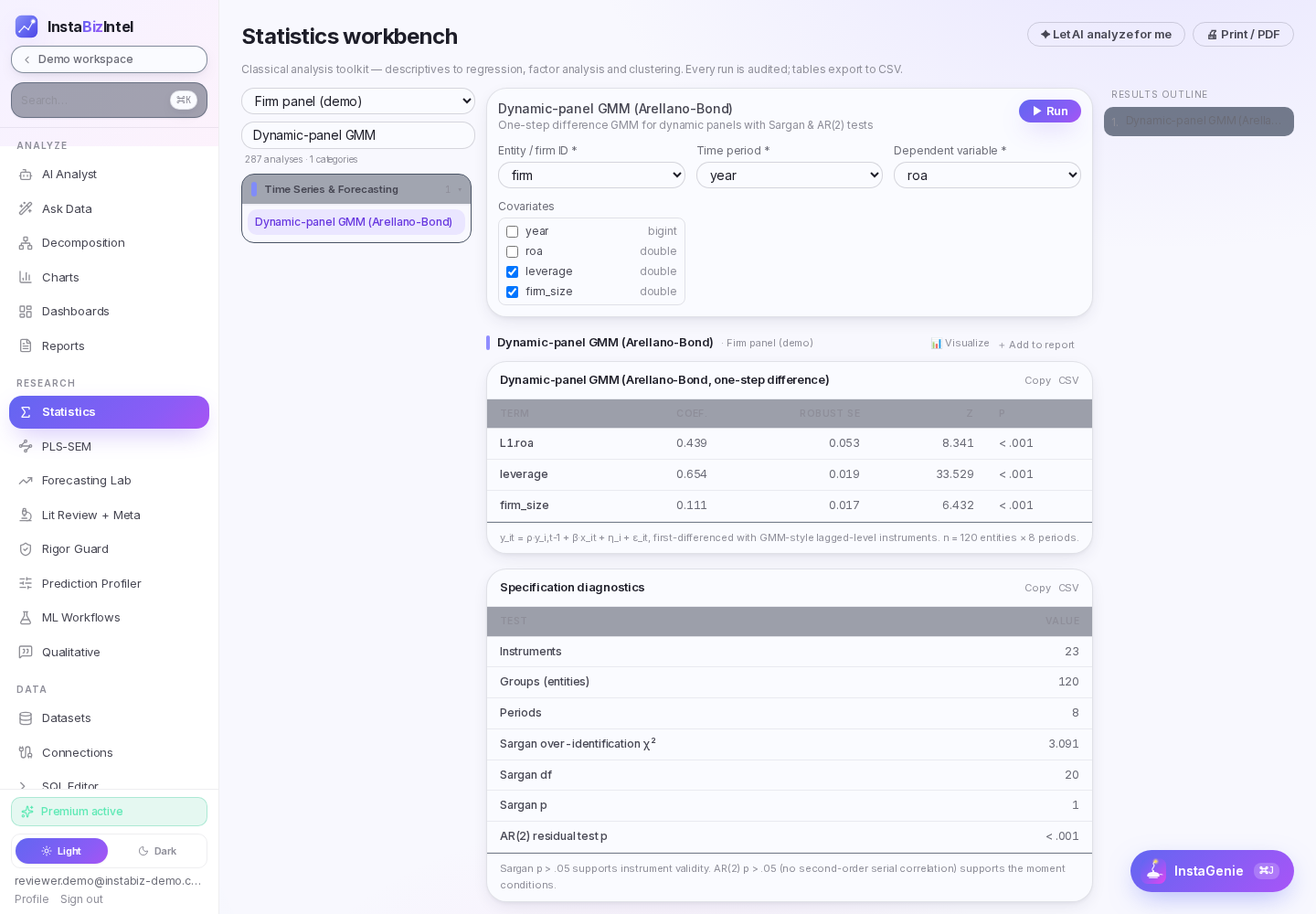Click the analysis search box Dynamic-panel GMM

(x=358, y=135)
